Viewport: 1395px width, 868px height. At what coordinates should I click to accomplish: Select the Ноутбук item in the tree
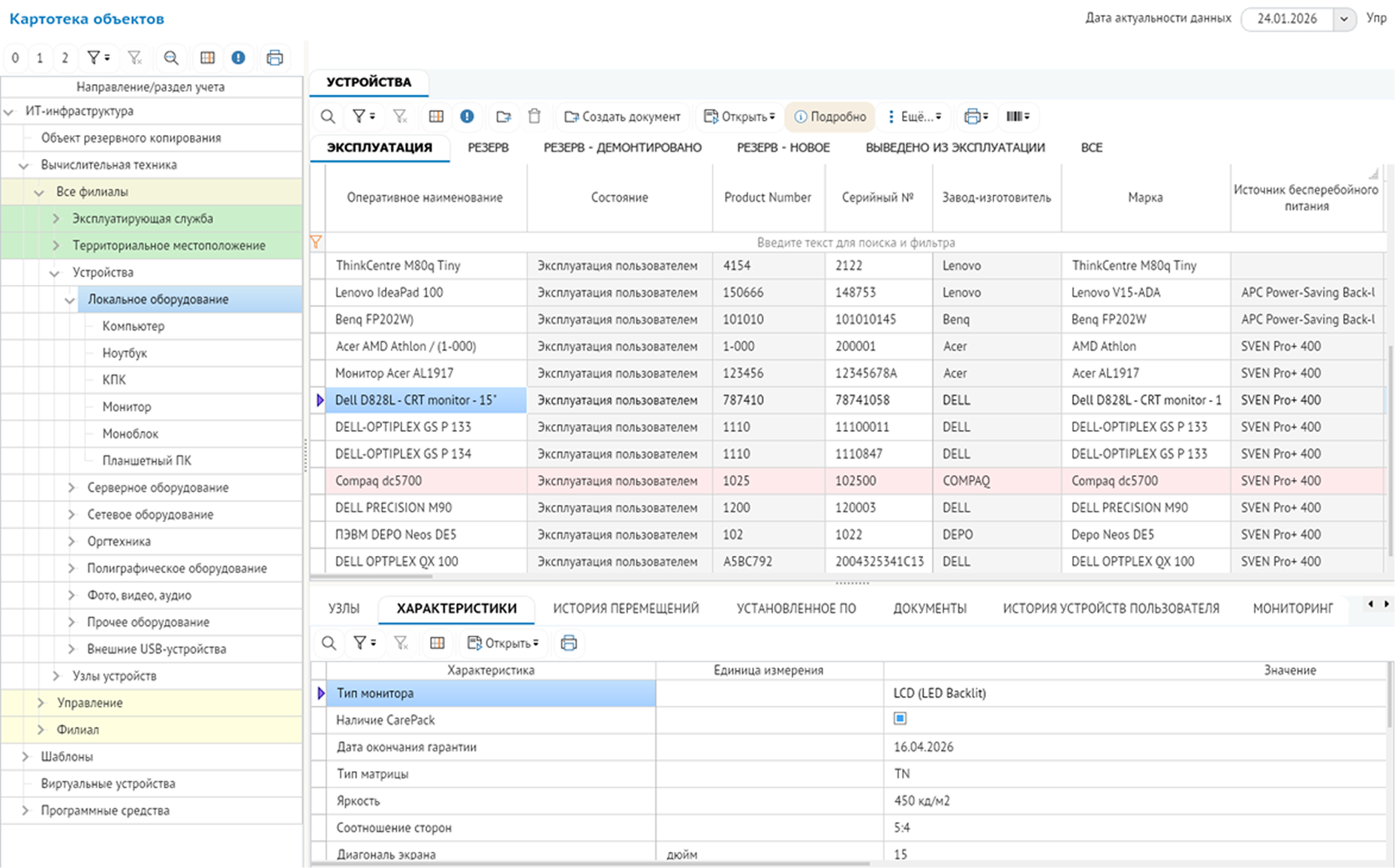125,353
